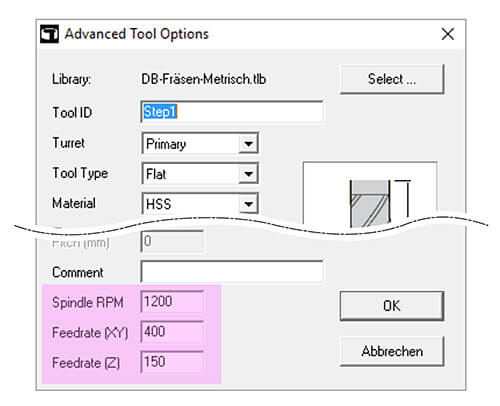
Task: Click the disabled Pitch (mm) field
Action: (x=172, y=241)
